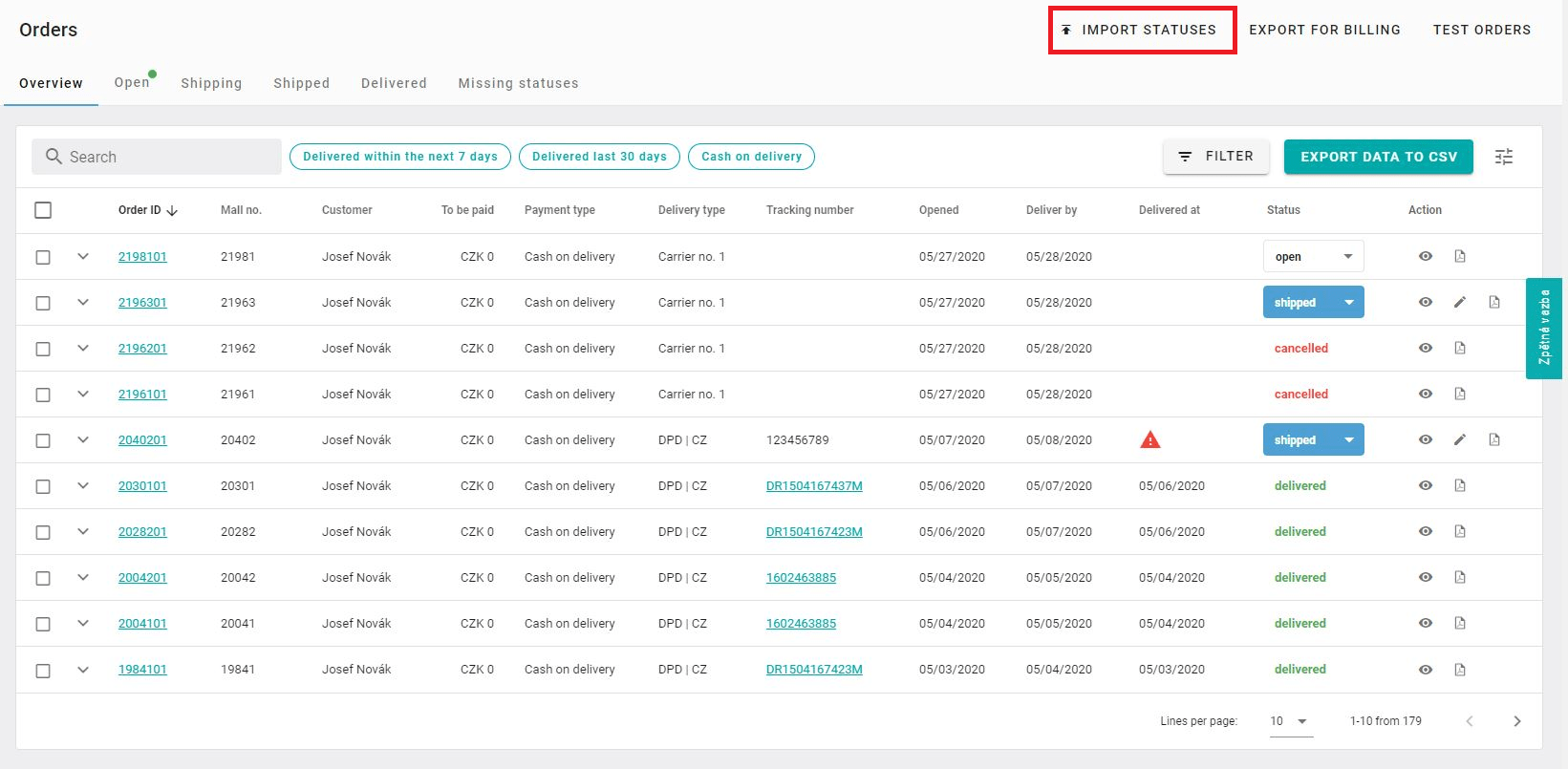Image resolution: width=1568 pixels, height=769 pixels.
Task: View order 2004101 using eye icon
Action: click(x=1426, y=623)
